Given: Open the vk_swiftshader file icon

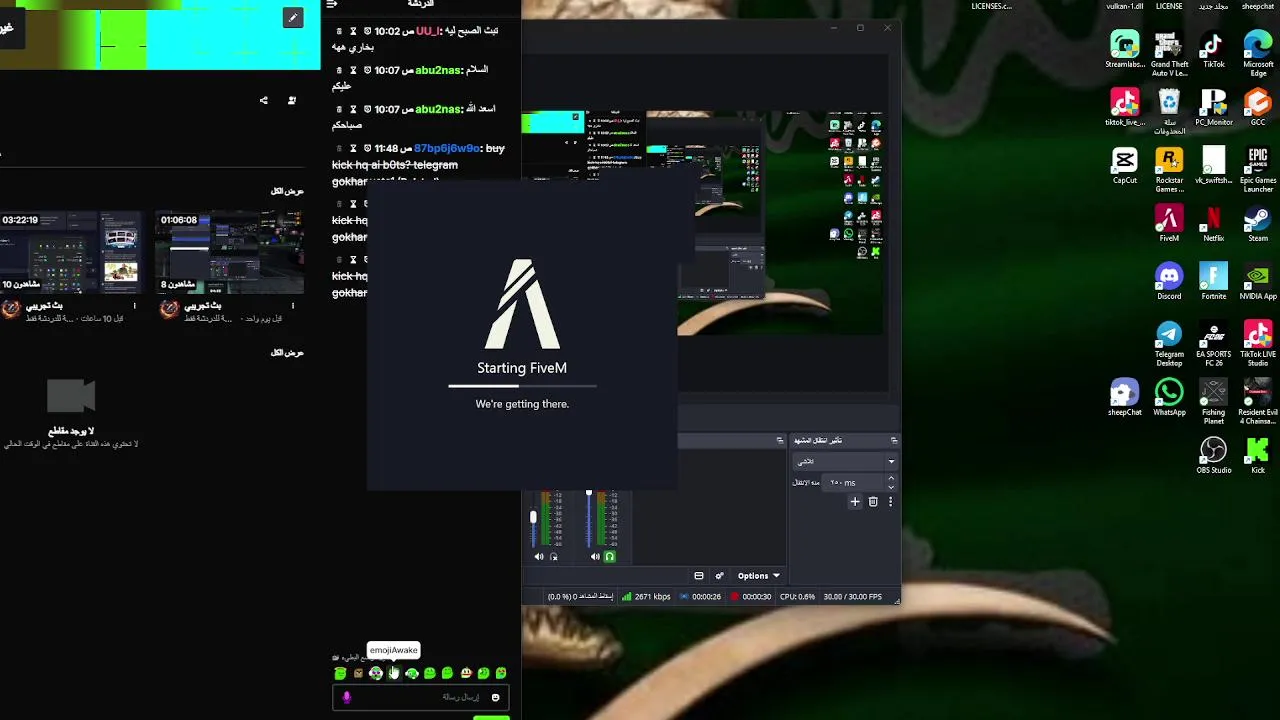Looking at the screenshot, I should (1213, 166).
